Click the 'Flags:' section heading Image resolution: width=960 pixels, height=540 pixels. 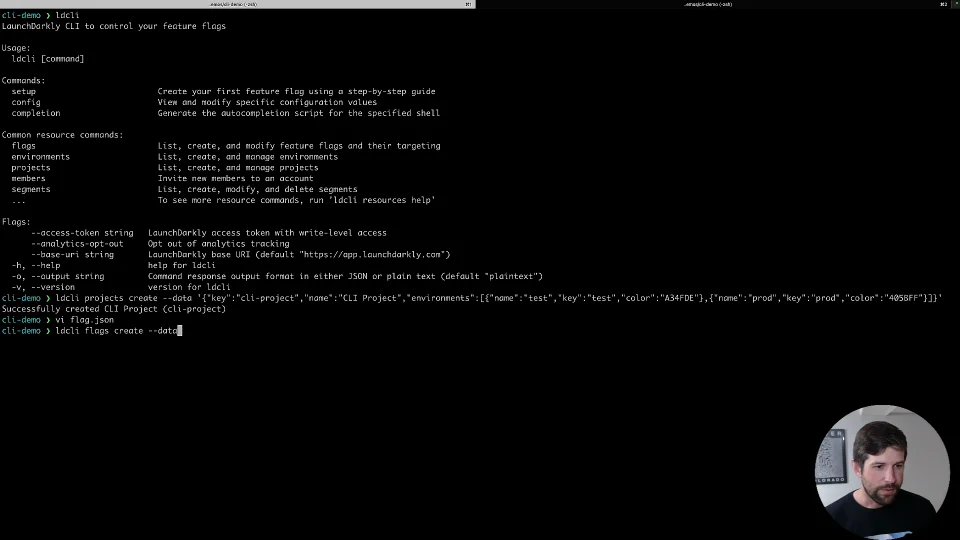16,222
